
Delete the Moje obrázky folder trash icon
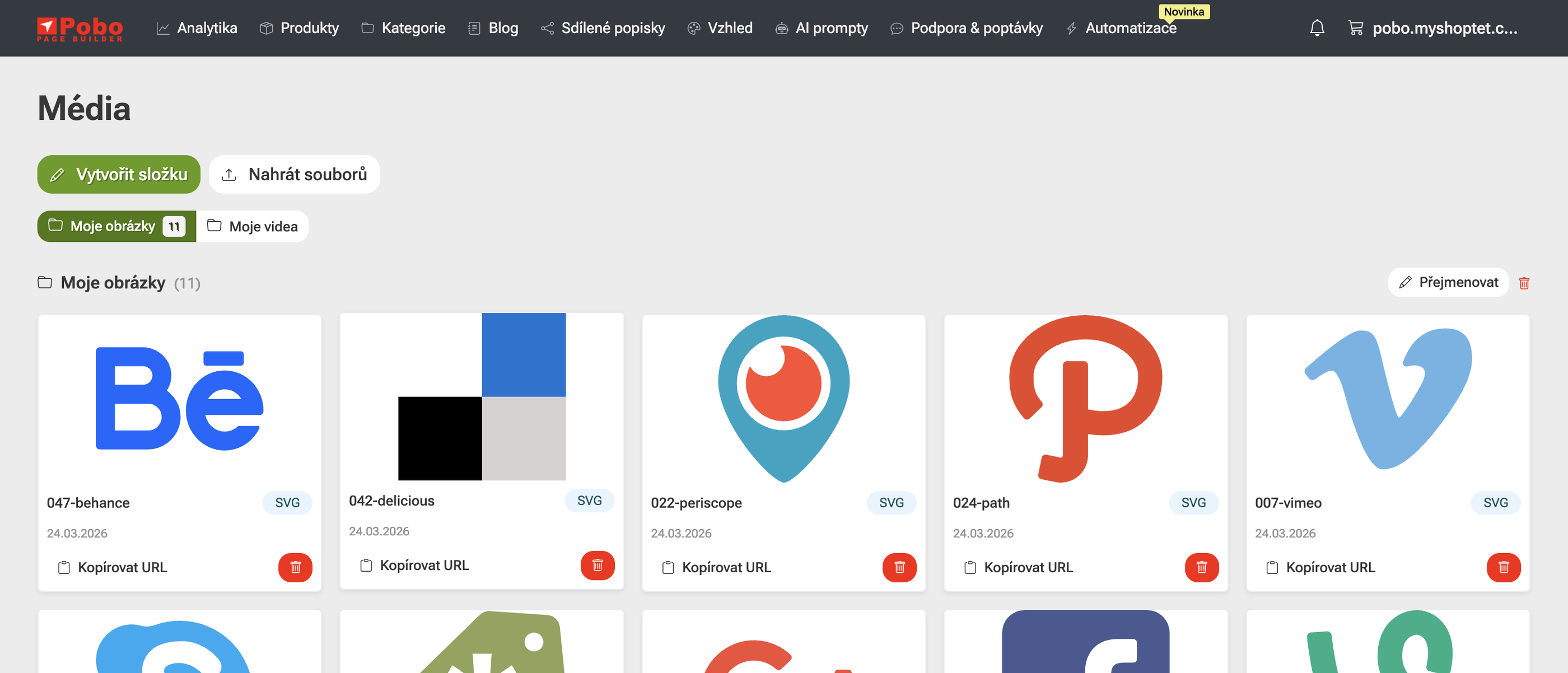tap(1524, 283)
